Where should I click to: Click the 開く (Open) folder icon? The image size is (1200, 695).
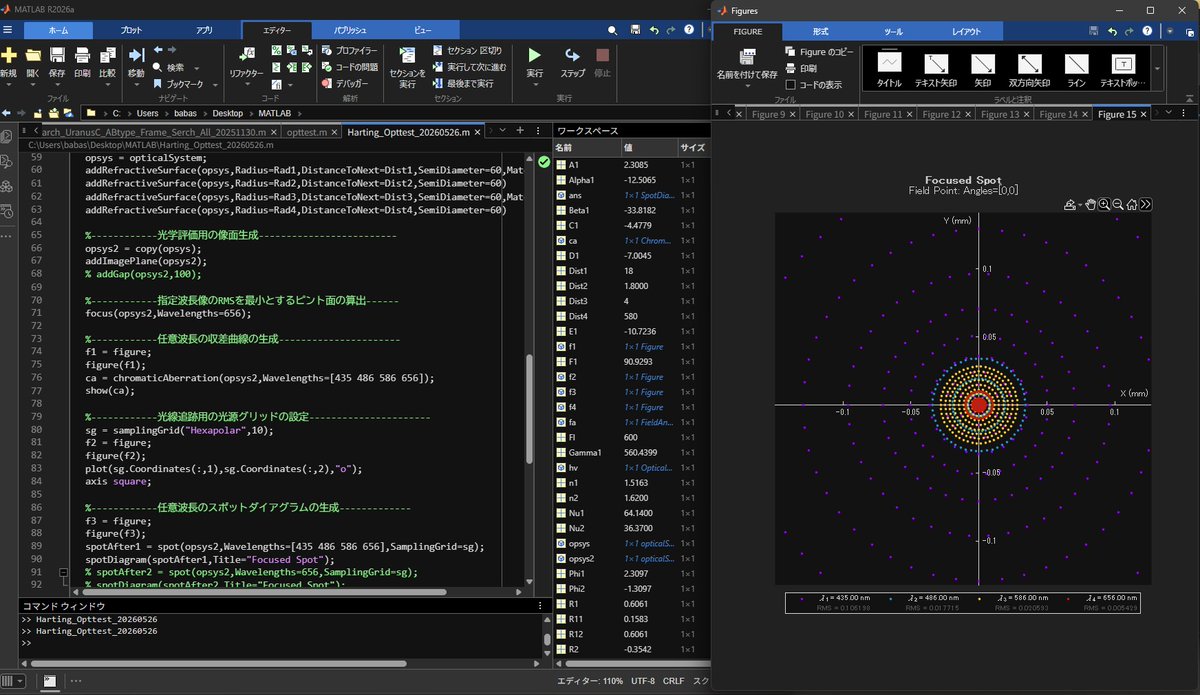(33, 54)
